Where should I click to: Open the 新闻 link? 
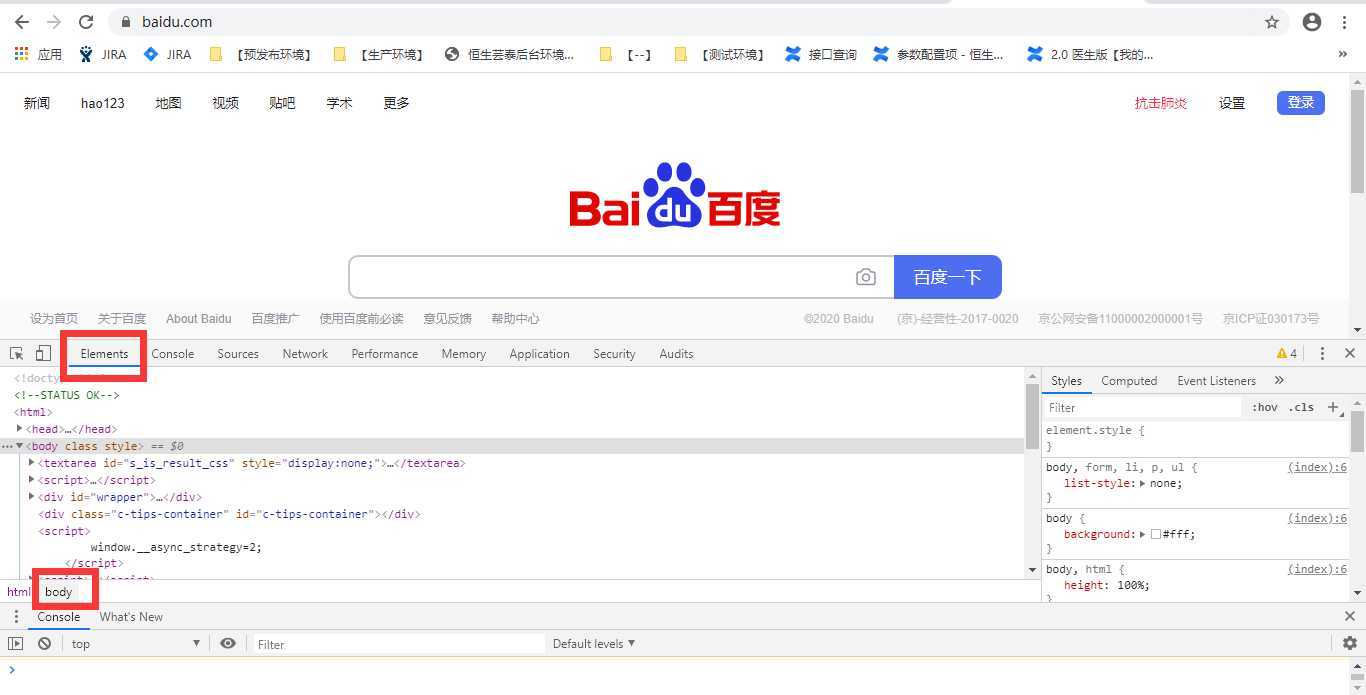(37, 102)
